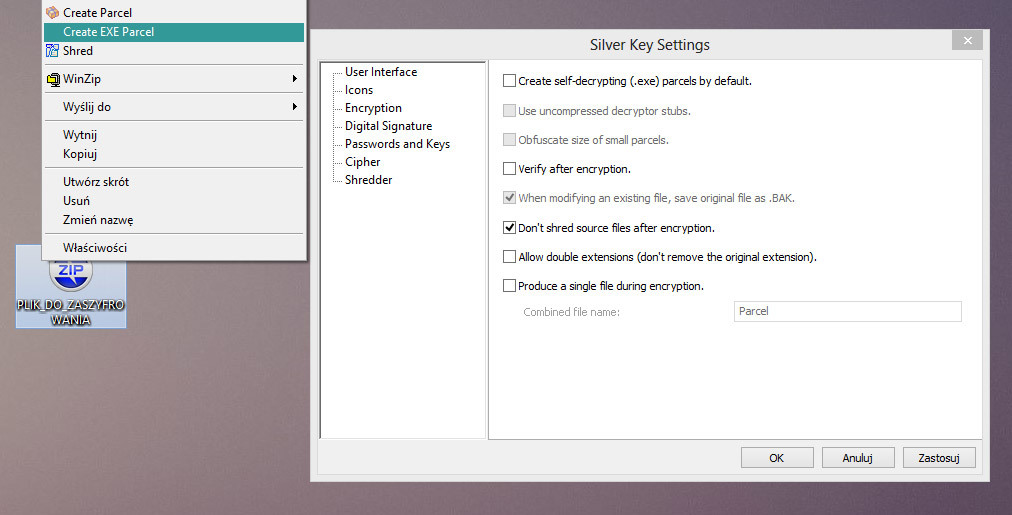Screen dimensions: 1012x515
Task: Enable Create self-decrypting (.exe) parcels by default
Action: (509, 81)
